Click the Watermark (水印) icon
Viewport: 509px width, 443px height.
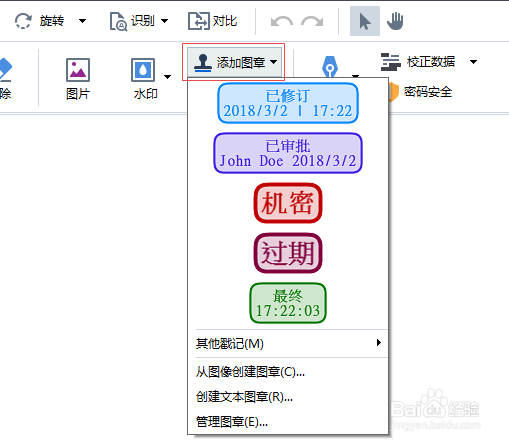coord(143,70)
